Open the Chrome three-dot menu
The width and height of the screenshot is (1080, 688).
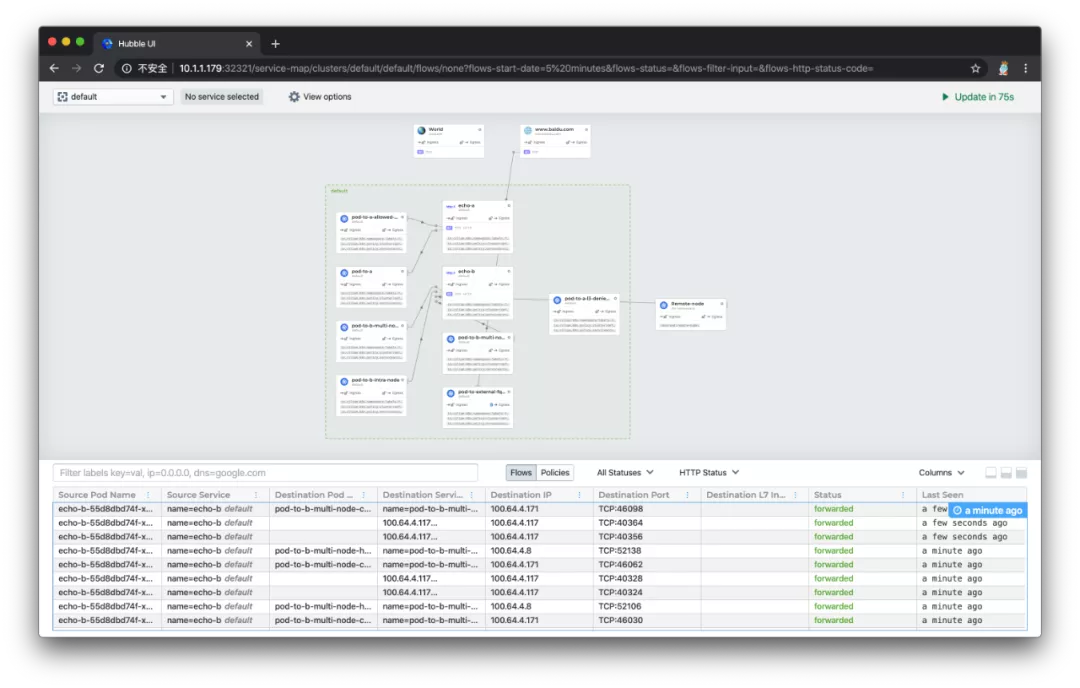1026,68
